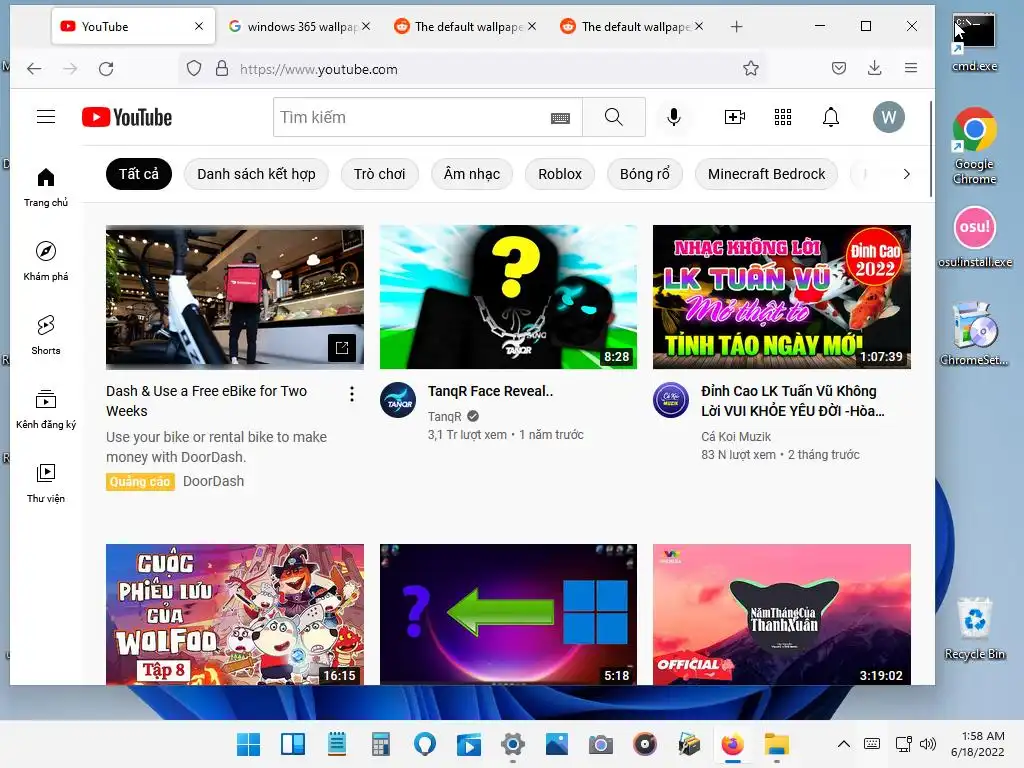Screen dimensions: 1024x768
Task: Click the DoorDash advertiser name
Action: pyautogui.click(x=214, y=481)
